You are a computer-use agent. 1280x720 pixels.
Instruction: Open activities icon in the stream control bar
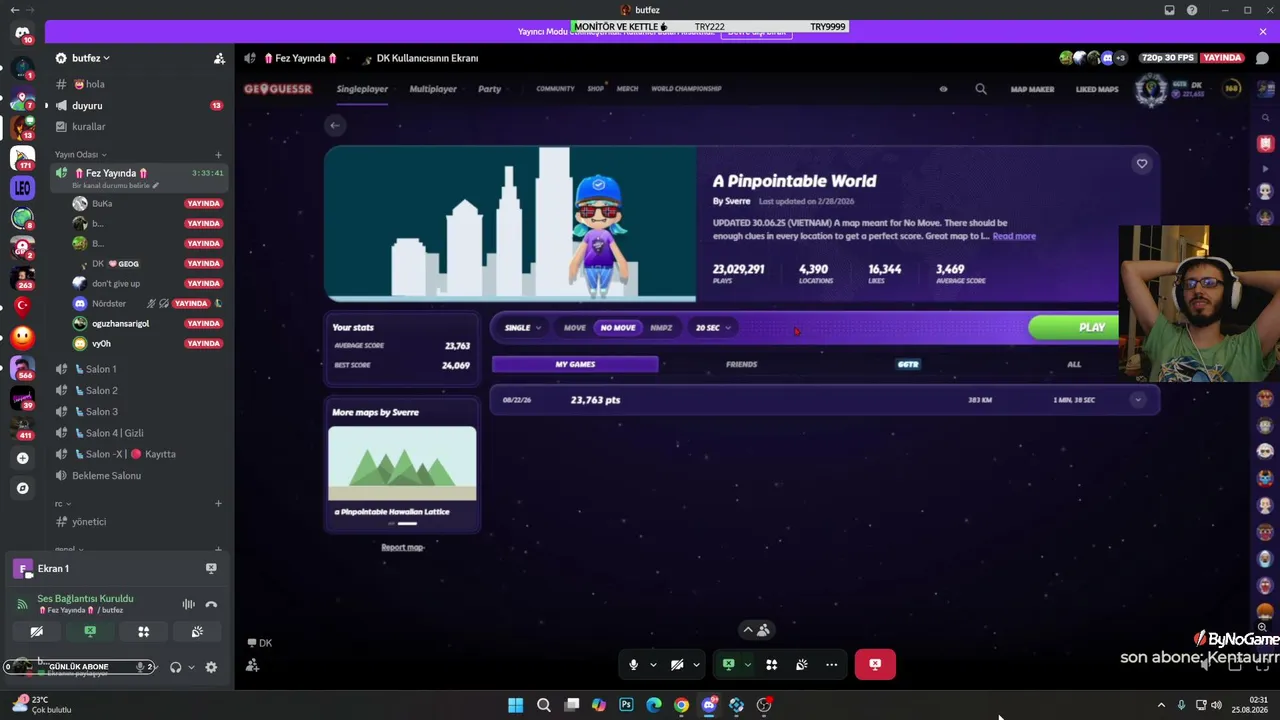tap(771, 665)
